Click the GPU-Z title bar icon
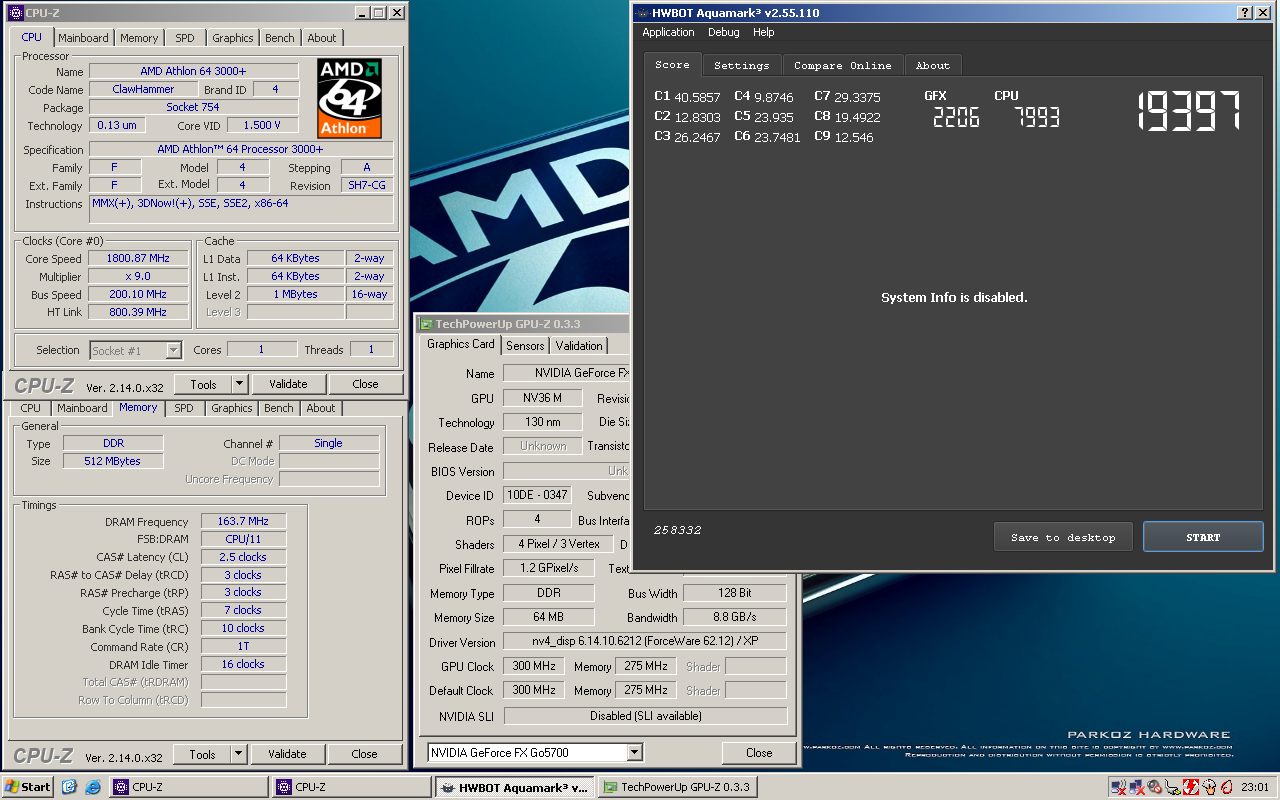The image size is (1280, 800). pyautogui.click(x=426, y=324)
